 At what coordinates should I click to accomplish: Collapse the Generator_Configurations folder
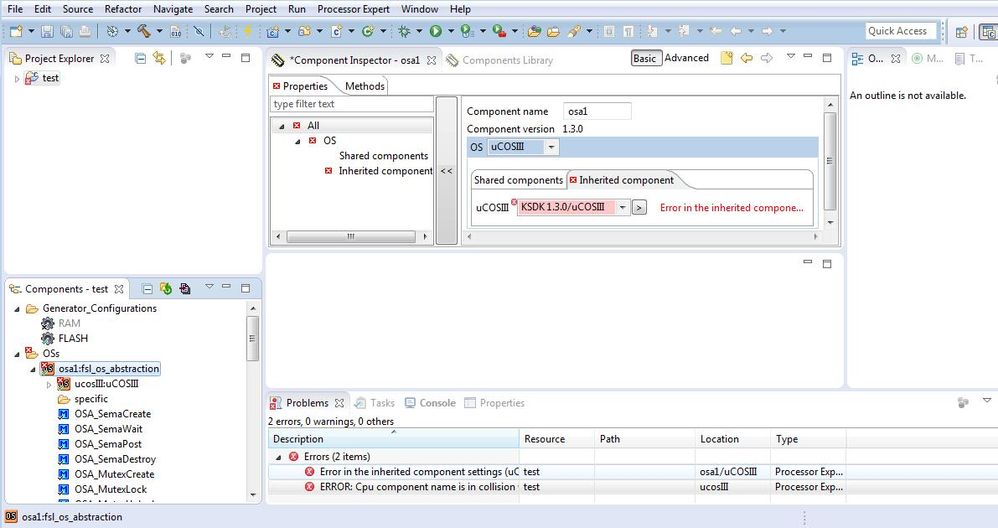pyautogui.click(x=17, y=309)
